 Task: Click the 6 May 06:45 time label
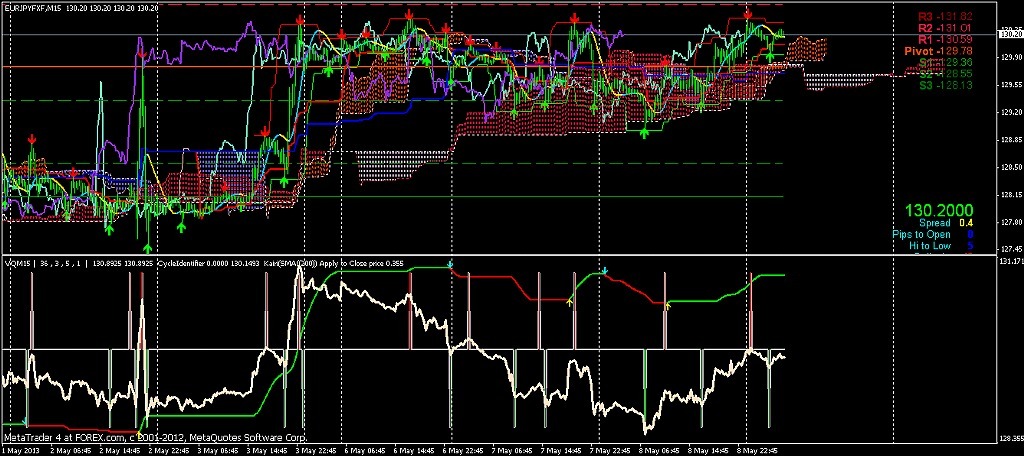pyautogui.click(x=364, y=450)
